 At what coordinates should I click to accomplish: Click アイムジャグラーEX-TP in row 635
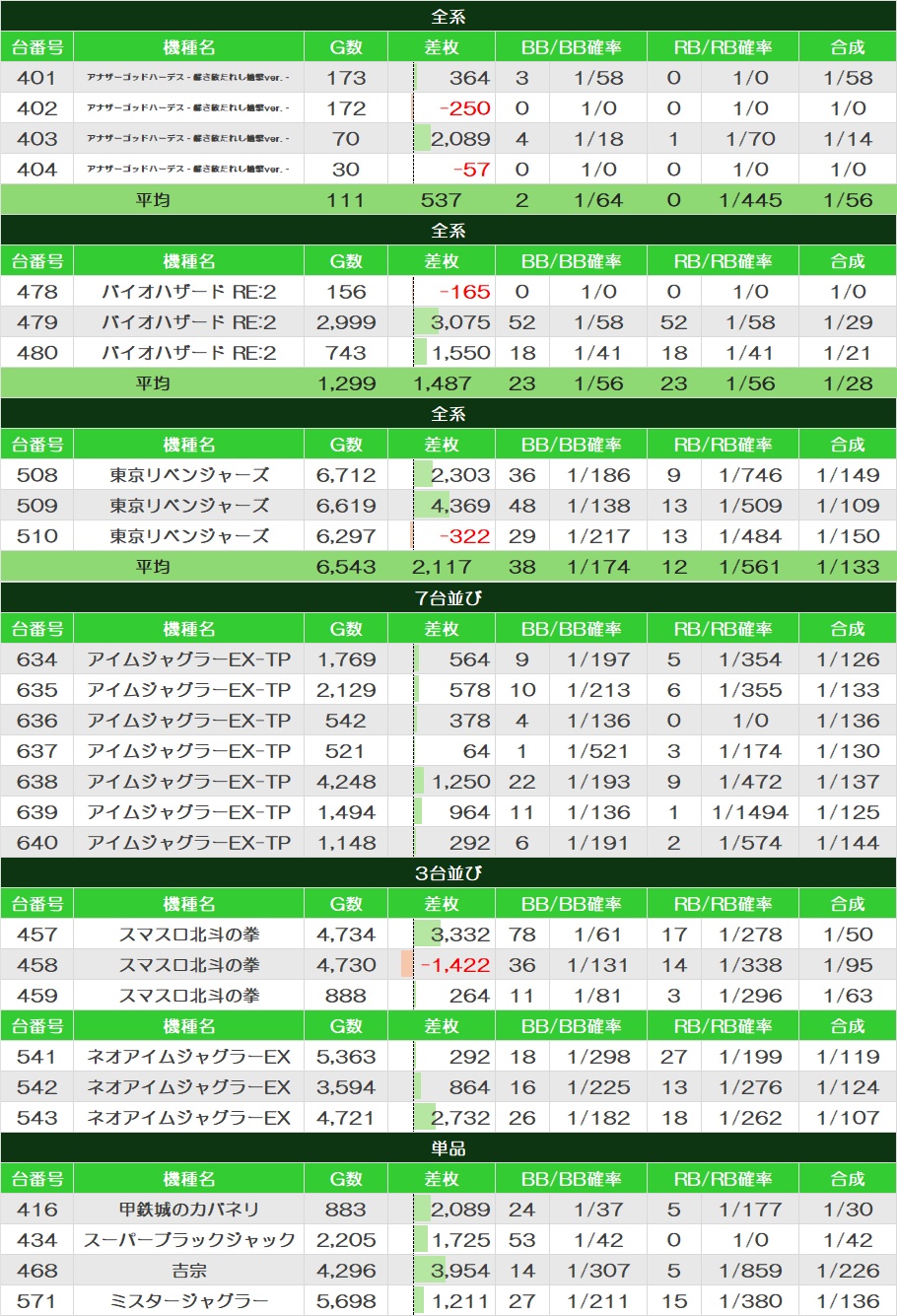(188, 690)
